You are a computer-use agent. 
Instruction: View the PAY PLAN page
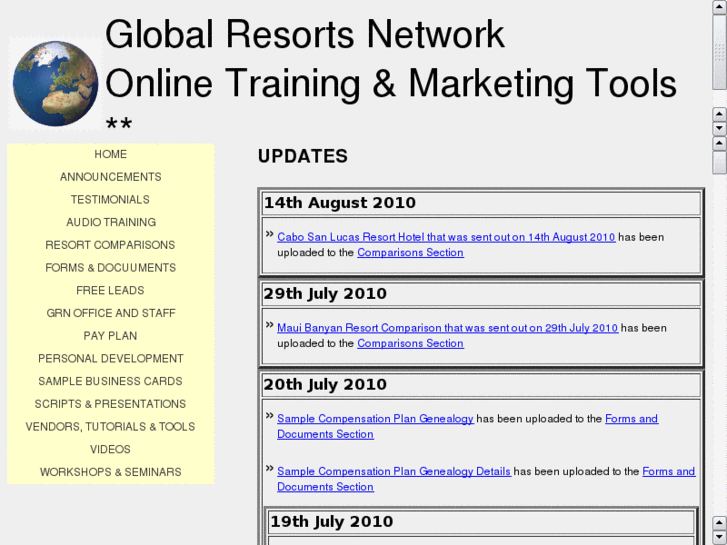pos(110,336)
